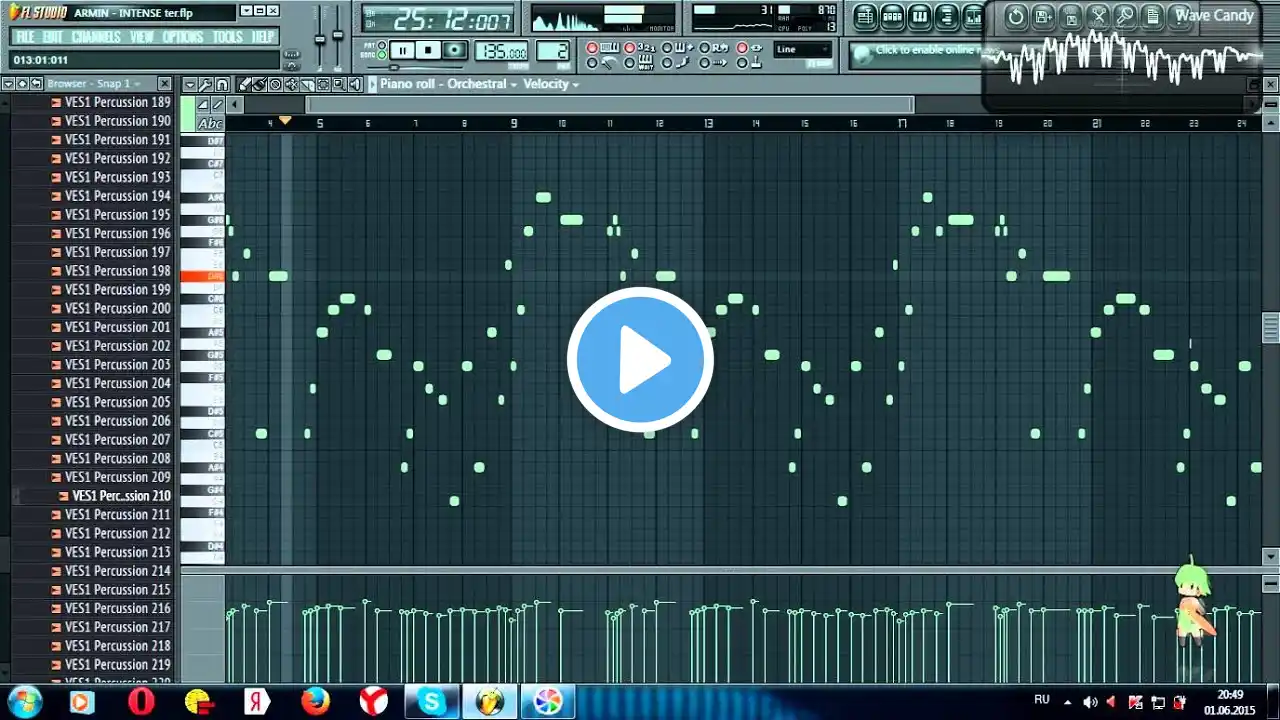Open the CHANNELS menu

tap(97, 37)
